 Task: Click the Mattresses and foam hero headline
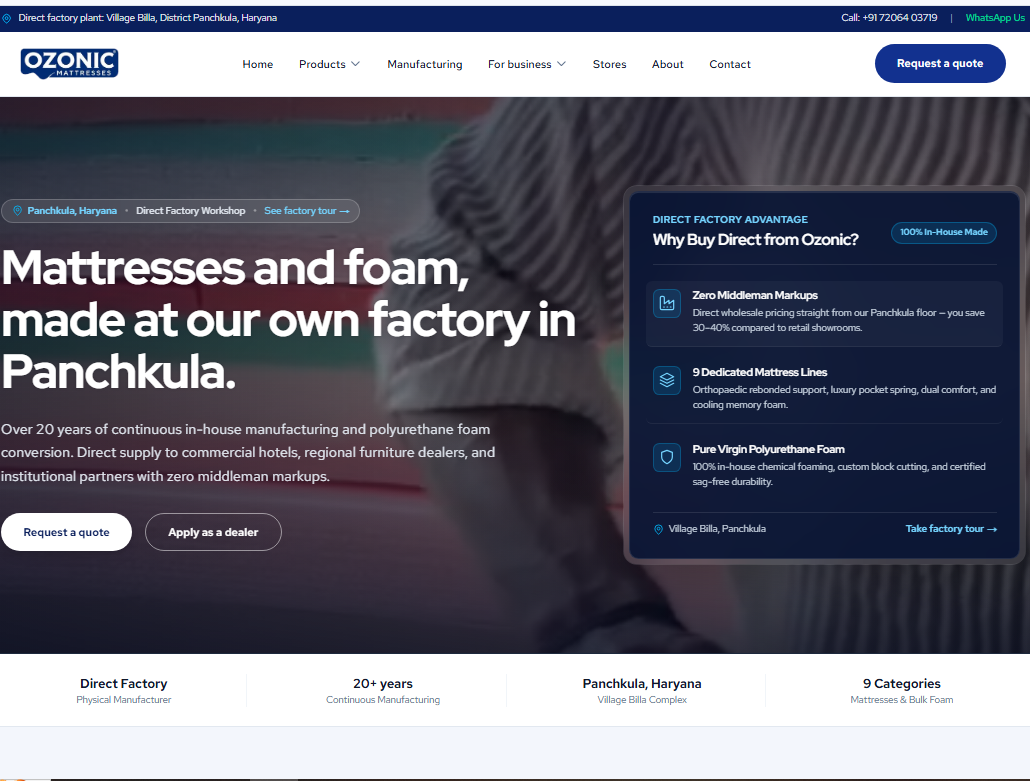288,320
